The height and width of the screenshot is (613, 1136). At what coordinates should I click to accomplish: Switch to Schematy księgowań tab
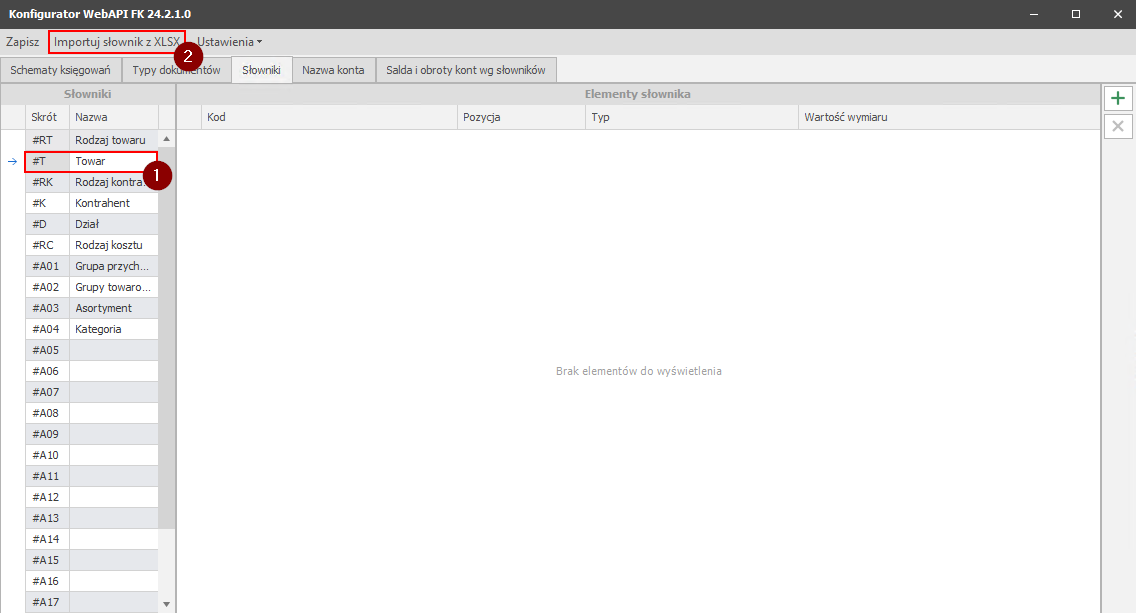(x=60, y=70)
